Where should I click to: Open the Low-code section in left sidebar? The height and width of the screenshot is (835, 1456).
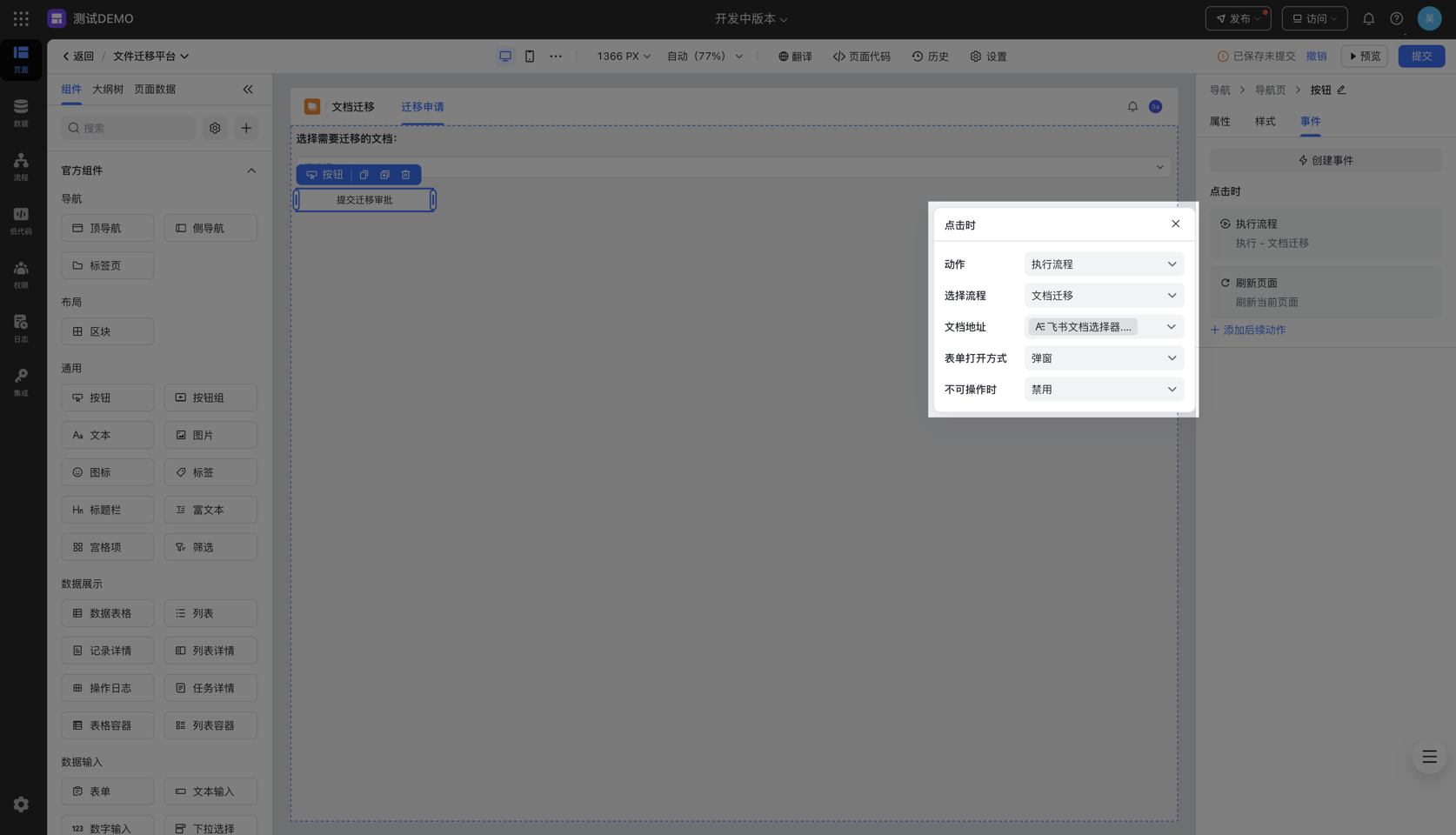click(21, 221)
